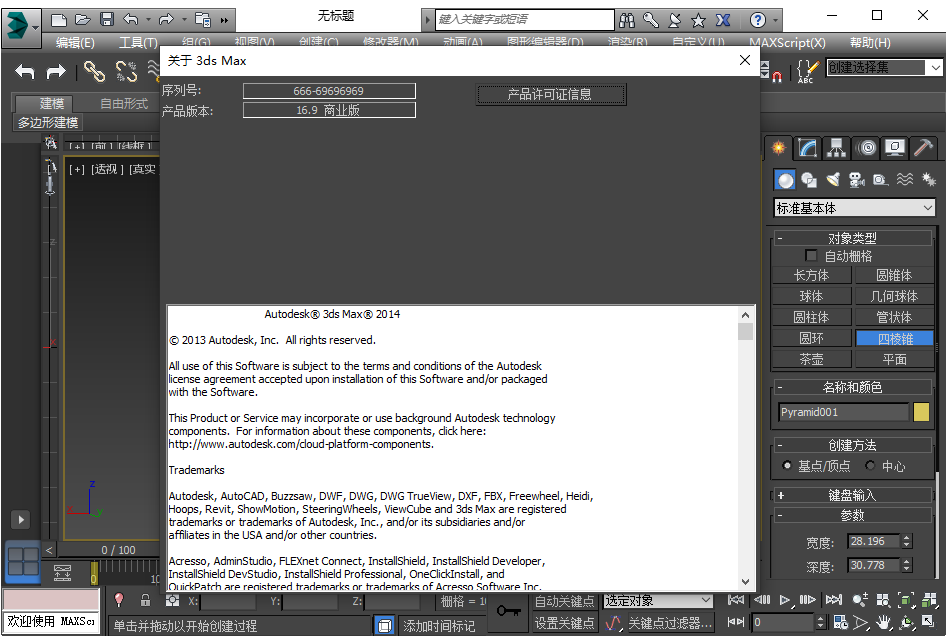Click the Maximize Viewport Toggle icon
This screenshot has height=637, width=947.
pos(928,622)
